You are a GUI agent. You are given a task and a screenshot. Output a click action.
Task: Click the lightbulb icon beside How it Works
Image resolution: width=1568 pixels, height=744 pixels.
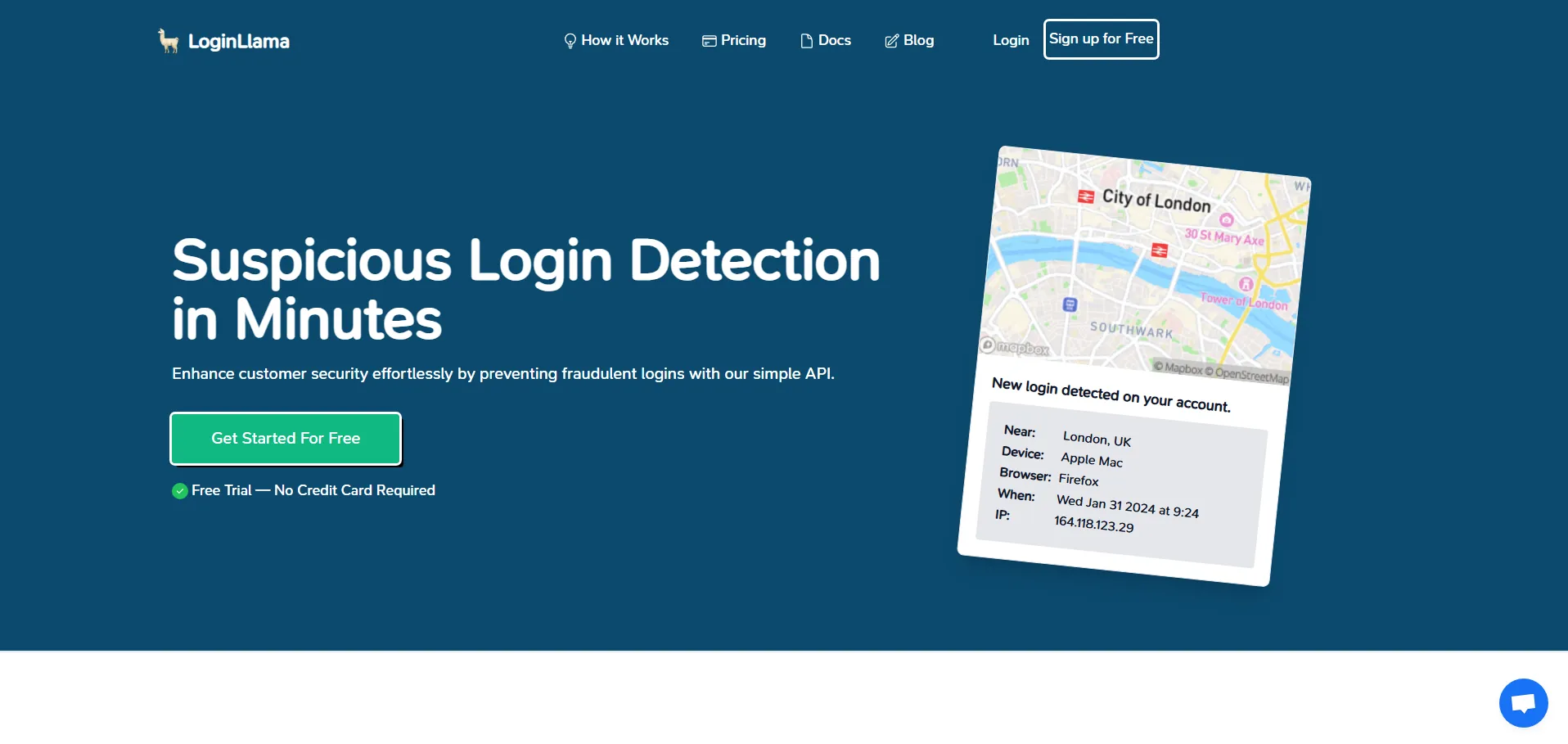pos(570,41)
